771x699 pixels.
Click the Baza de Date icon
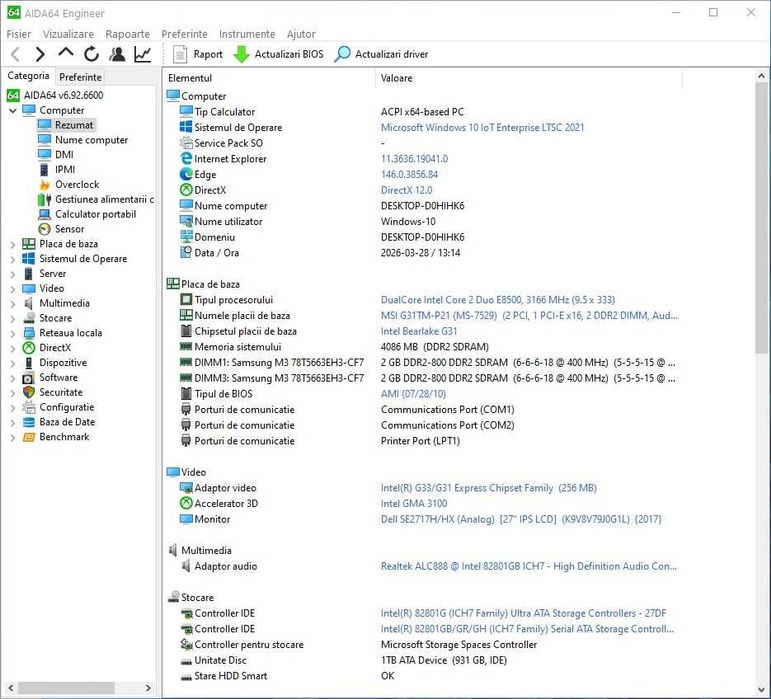pyautogui.click(x=29, y=422)
